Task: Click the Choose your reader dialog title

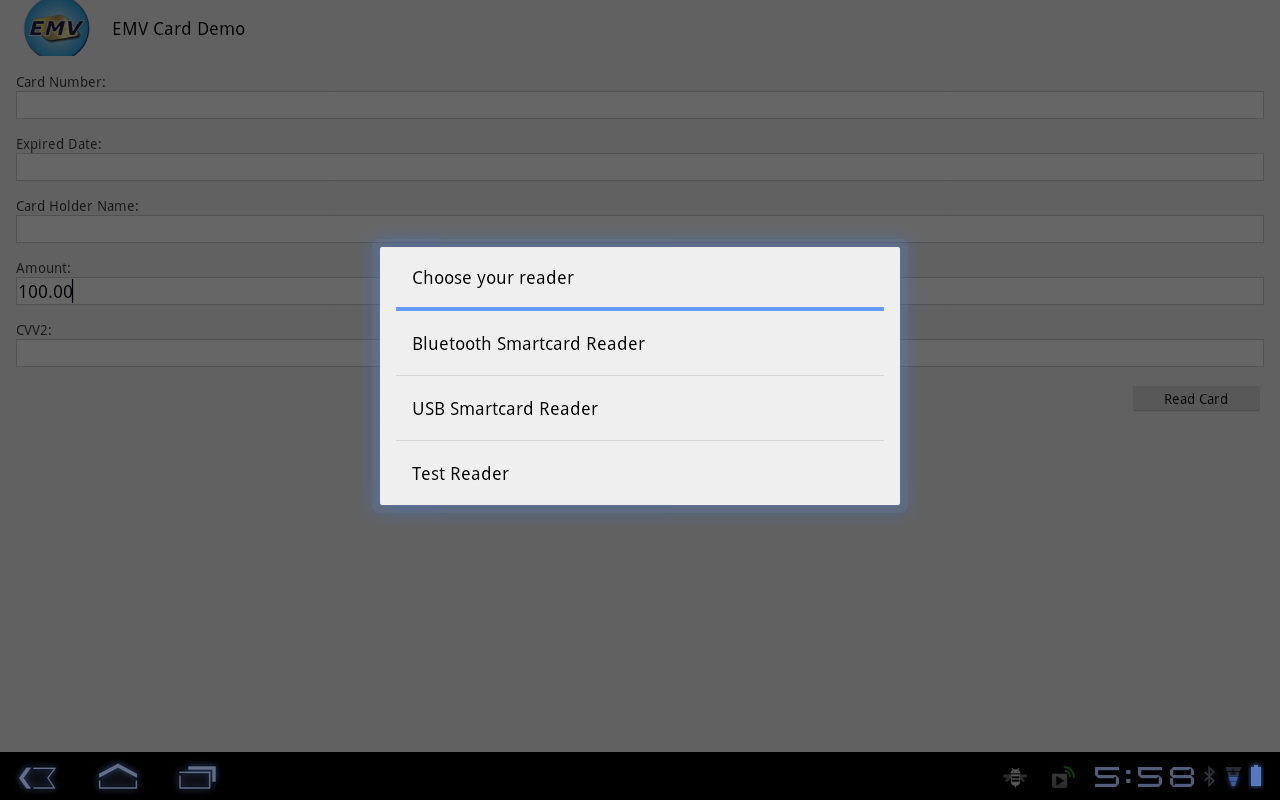Action: (493, 278)
